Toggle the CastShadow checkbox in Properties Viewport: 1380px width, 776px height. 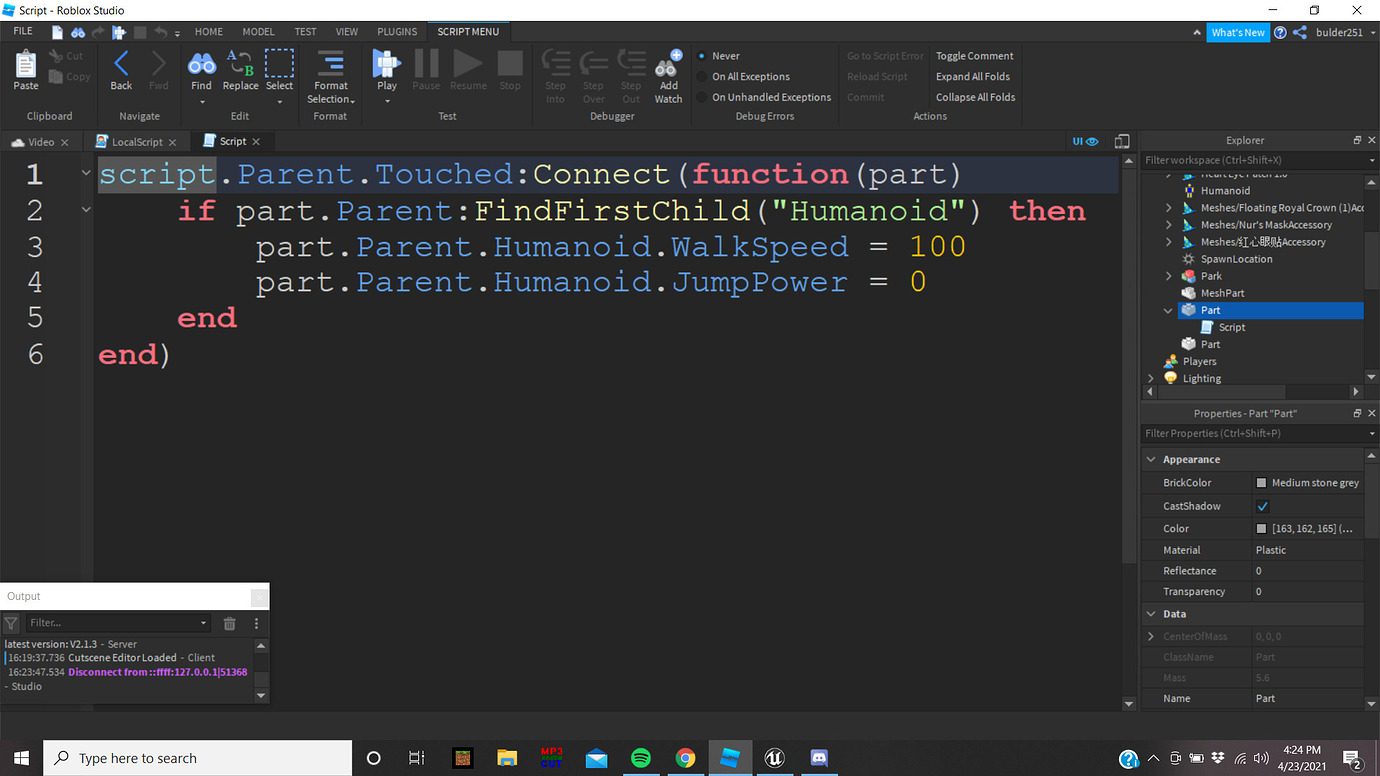[1262, 505]
